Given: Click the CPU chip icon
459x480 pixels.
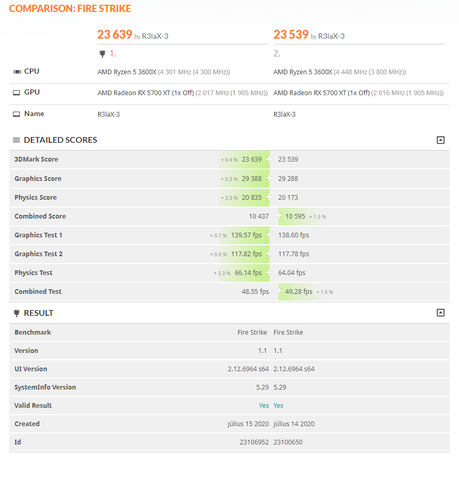Looking at the screenshot, I should (17, 72).
